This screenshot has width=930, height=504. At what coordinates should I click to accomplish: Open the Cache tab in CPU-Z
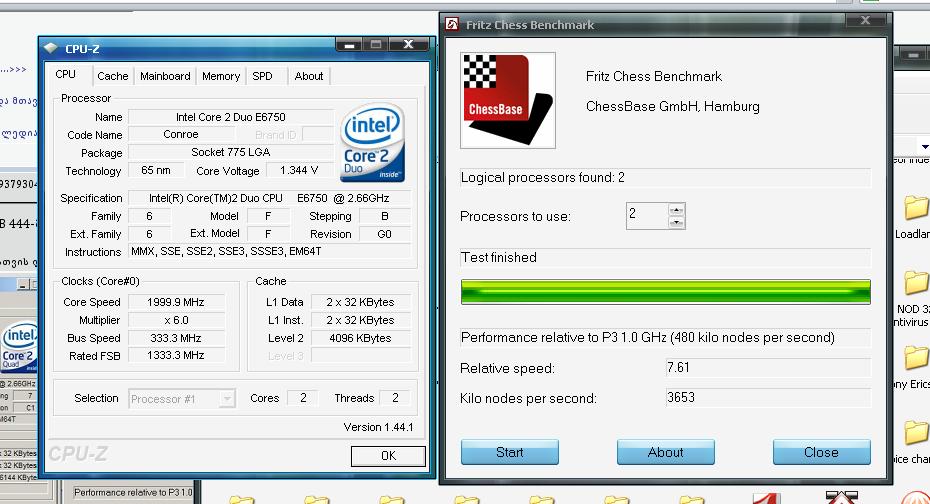pyautogui.click(x=113, y=76)
